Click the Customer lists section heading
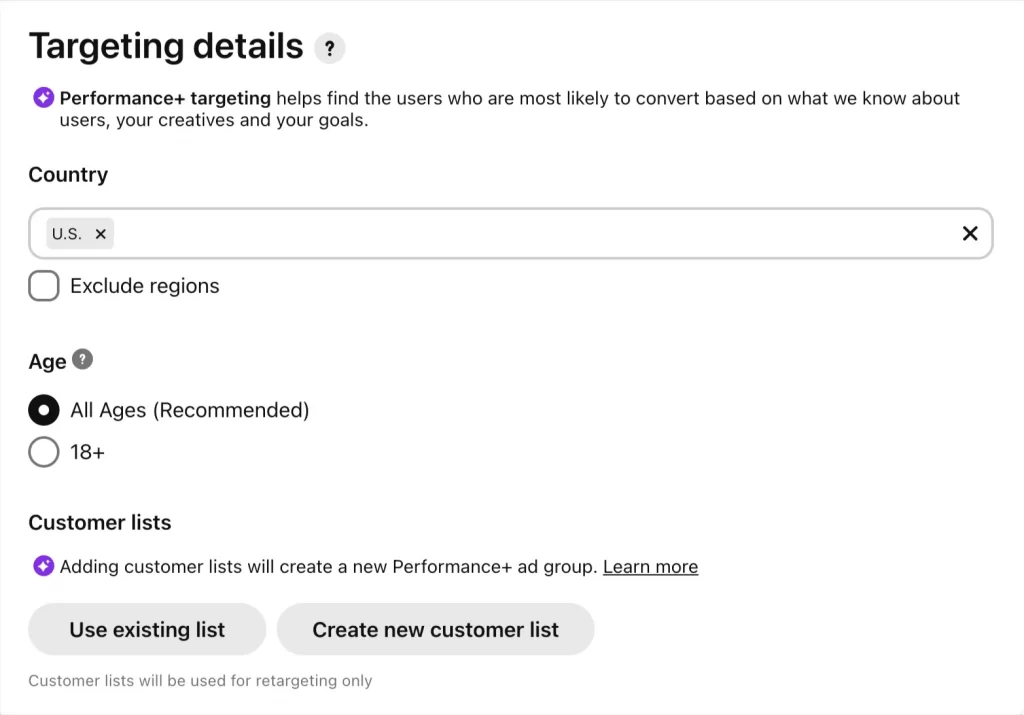The height and width of the screenshot is (715, 1024). coord(100,522)
